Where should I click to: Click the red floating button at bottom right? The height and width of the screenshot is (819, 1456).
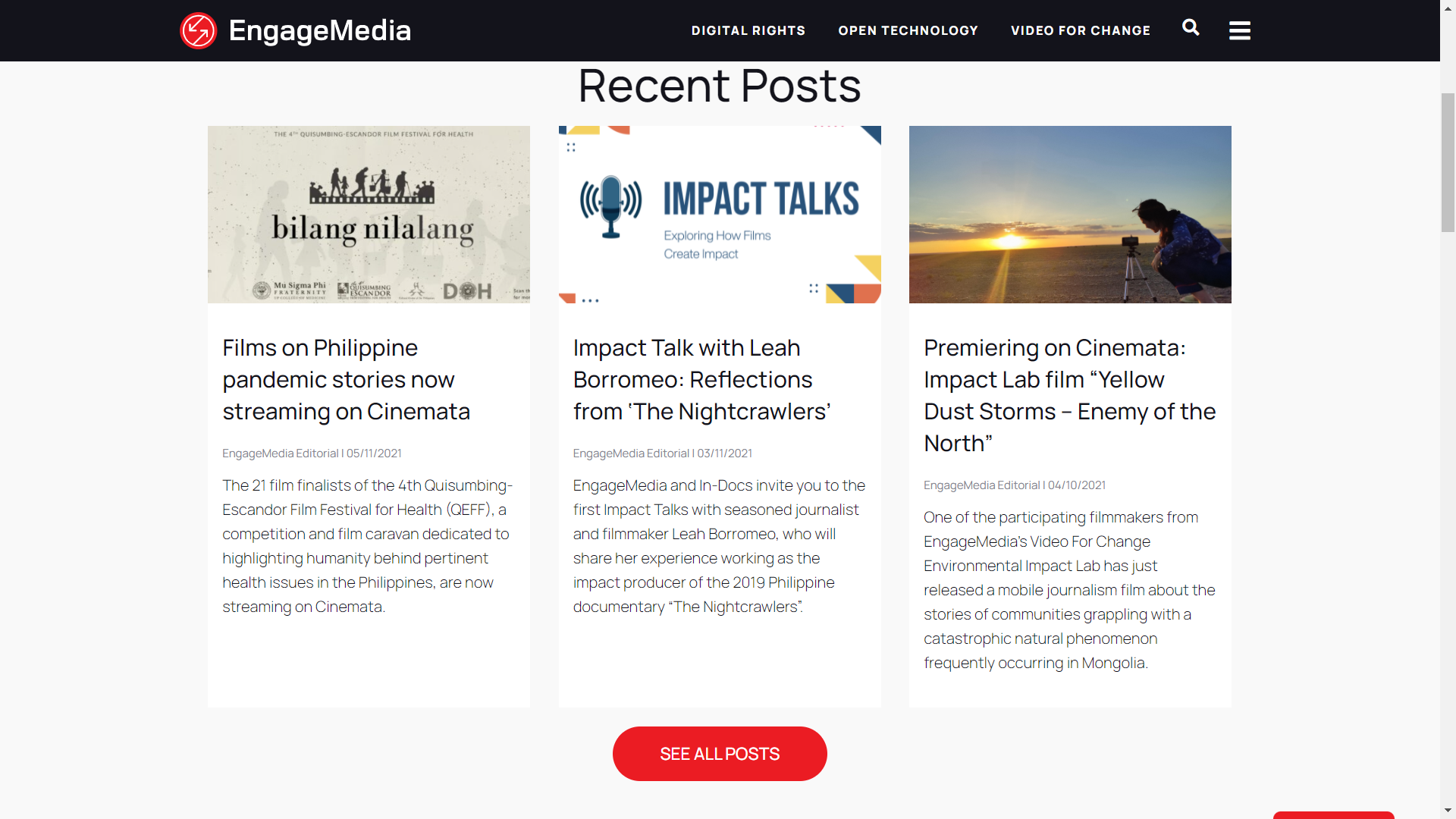[x=1333, y=815]
